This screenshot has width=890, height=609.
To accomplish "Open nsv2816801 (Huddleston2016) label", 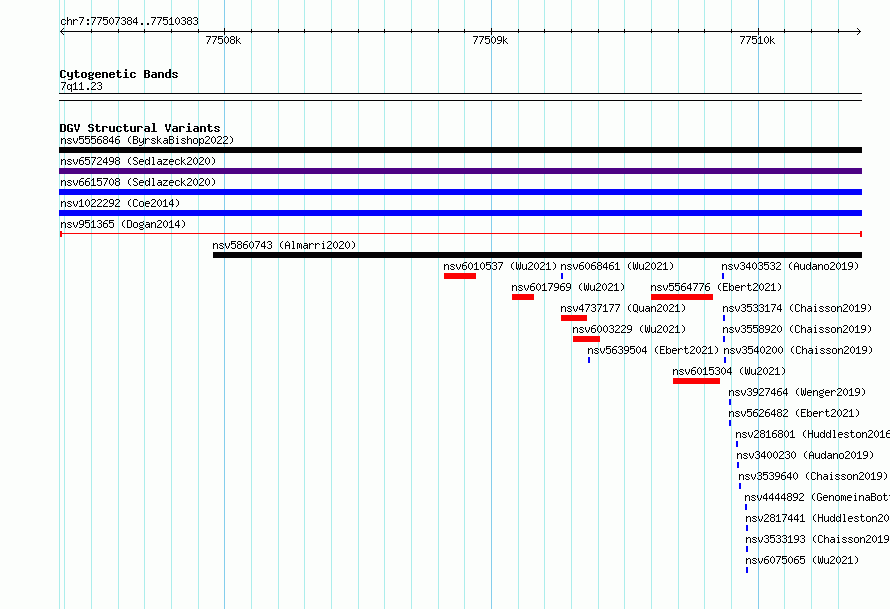I will pos(812,434).
